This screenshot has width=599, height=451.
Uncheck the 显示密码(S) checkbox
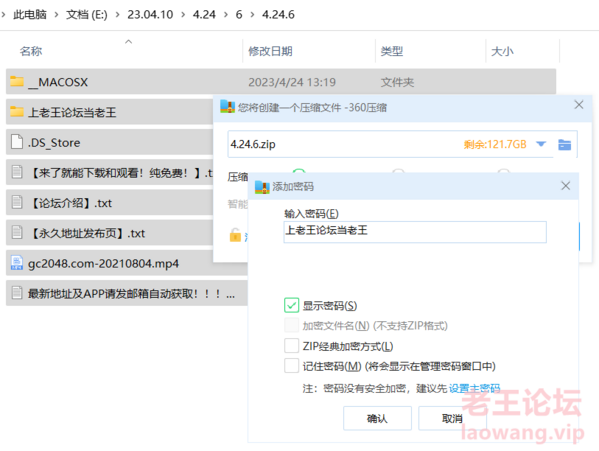coord(291,305)
